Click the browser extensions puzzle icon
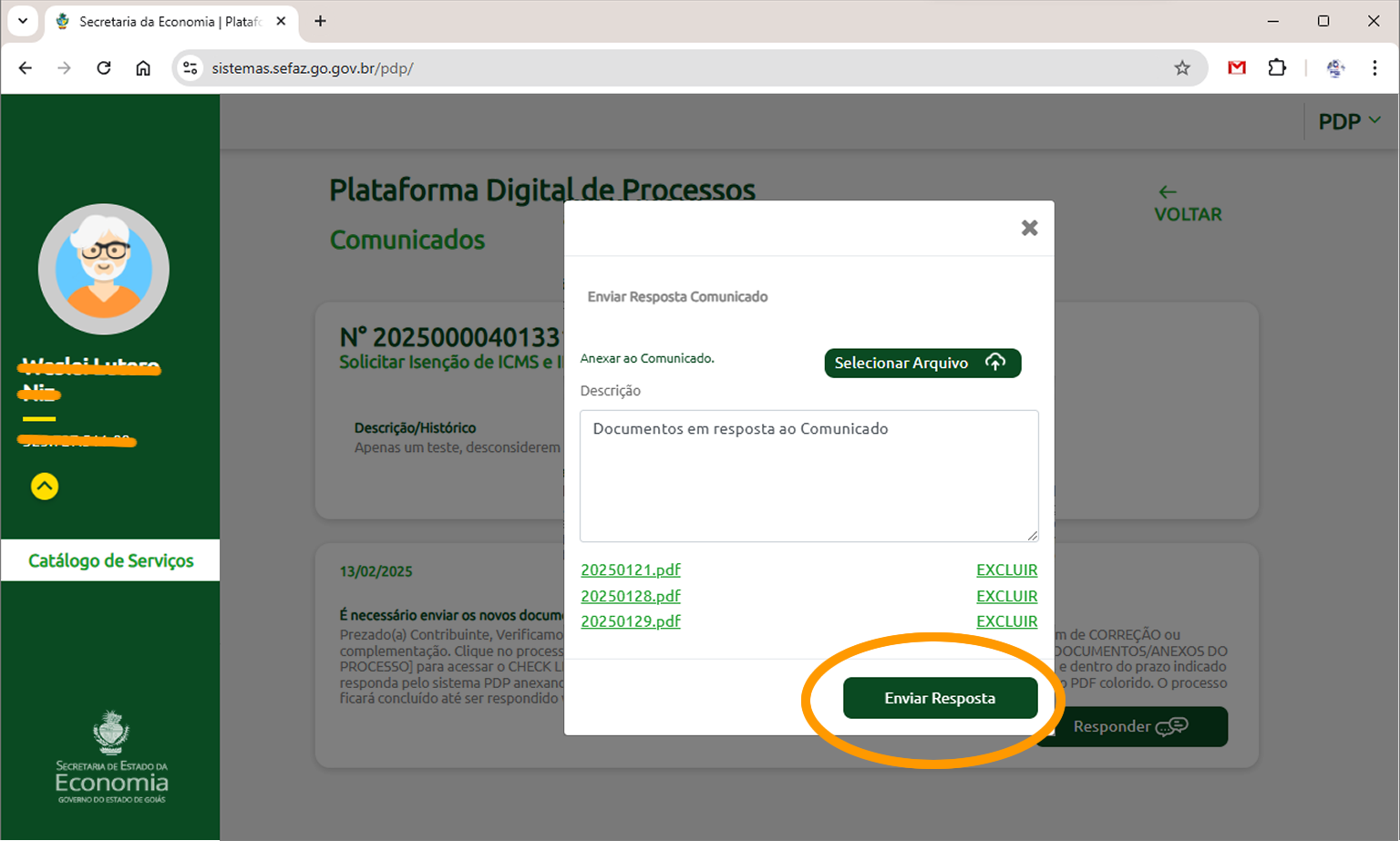This screenshot has width=1400, height=841. coord(1277,67)
